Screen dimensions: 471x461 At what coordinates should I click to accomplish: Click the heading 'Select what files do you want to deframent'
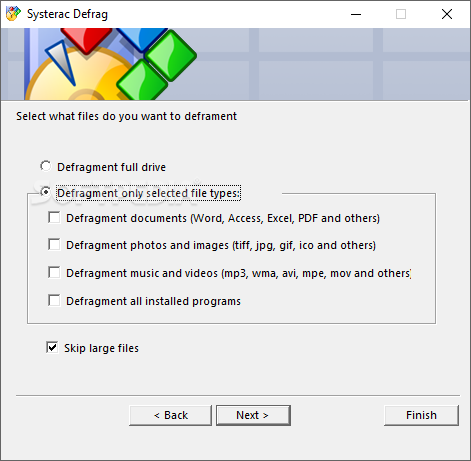[x=126, y=116]
